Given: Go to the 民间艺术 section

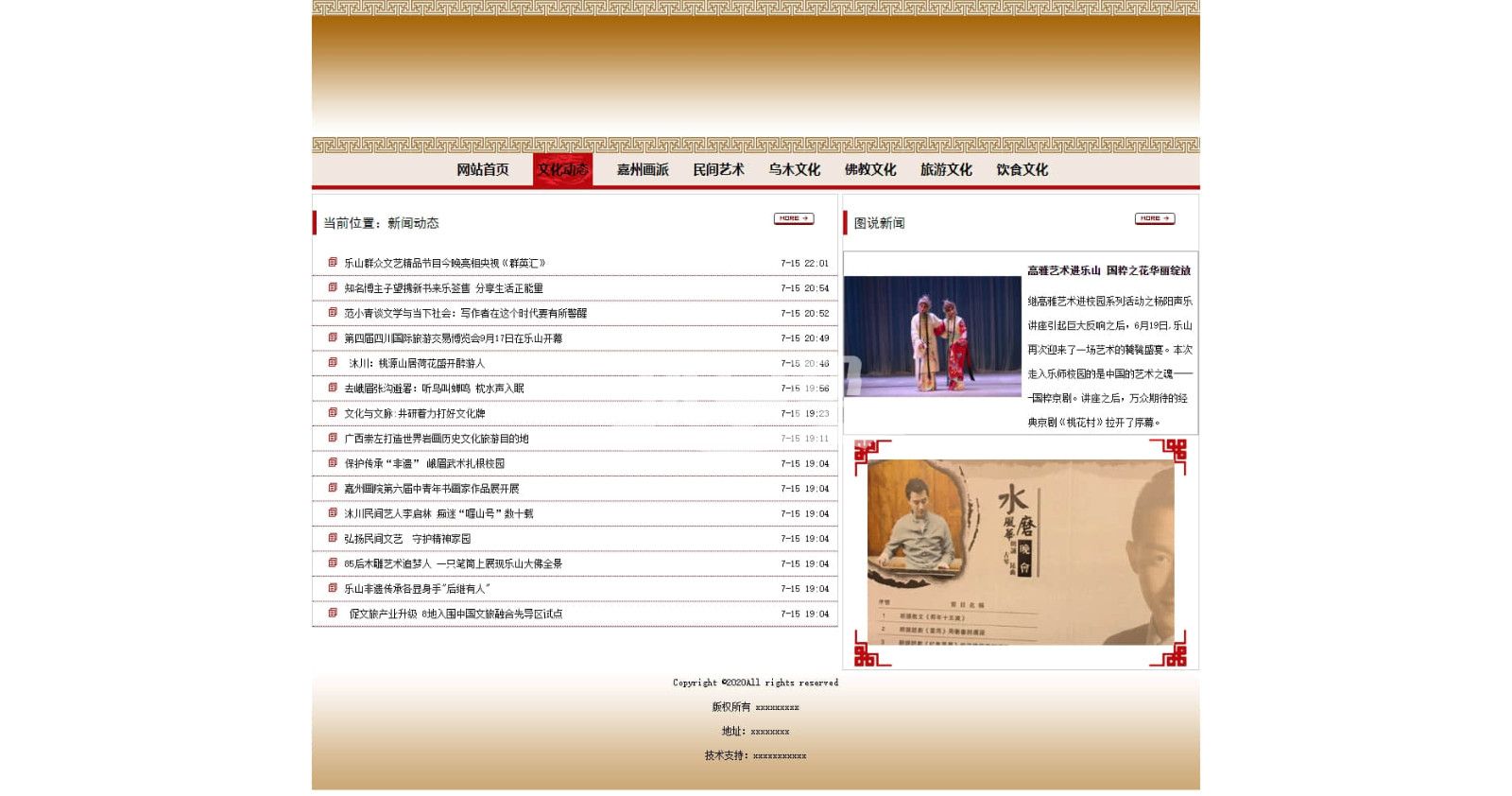Looking at the screenshot, I should pyautogui.click(x=718, y=170).
